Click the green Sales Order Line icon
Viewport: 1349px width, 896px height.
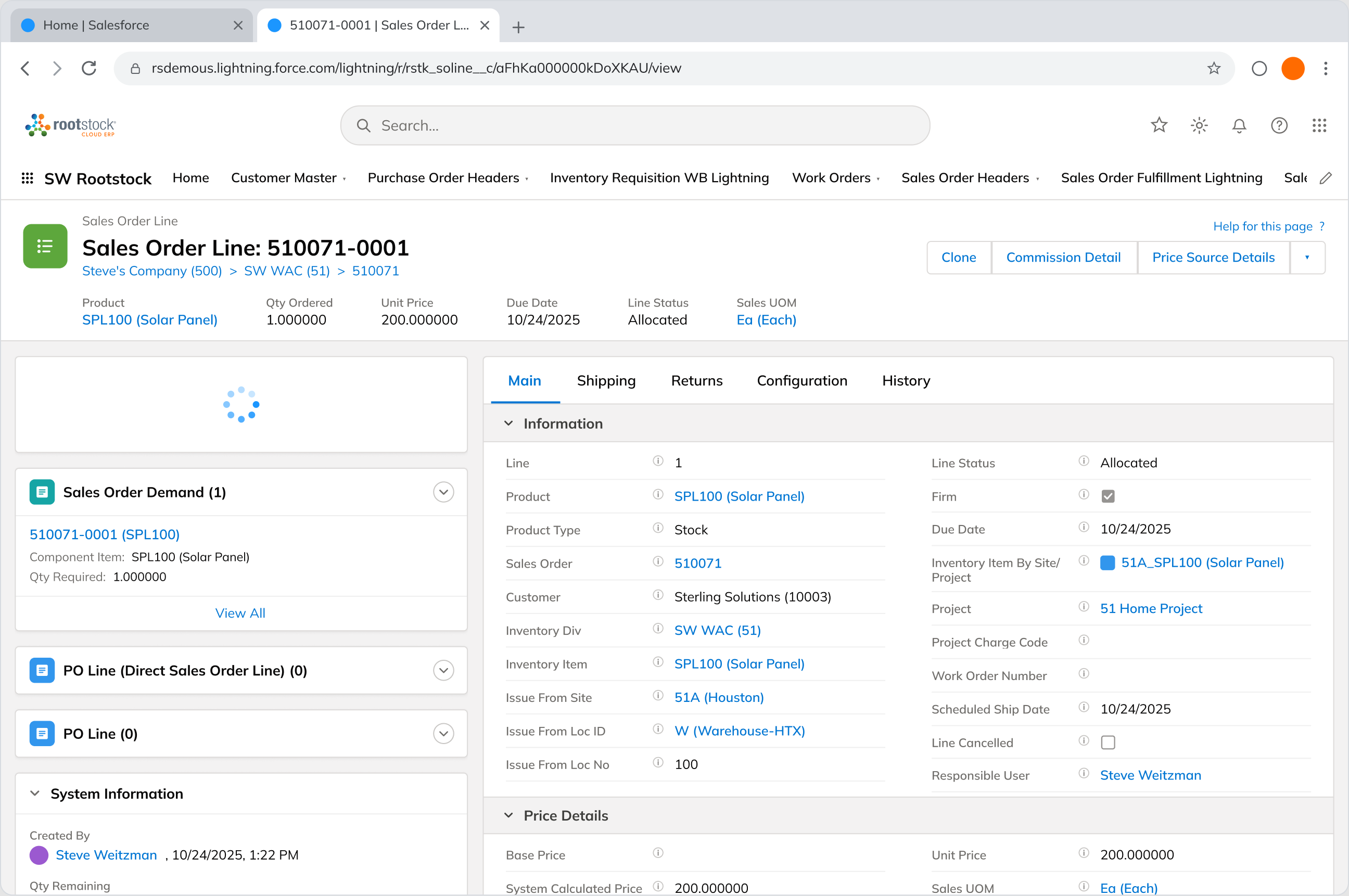click(x=45, y=246)
